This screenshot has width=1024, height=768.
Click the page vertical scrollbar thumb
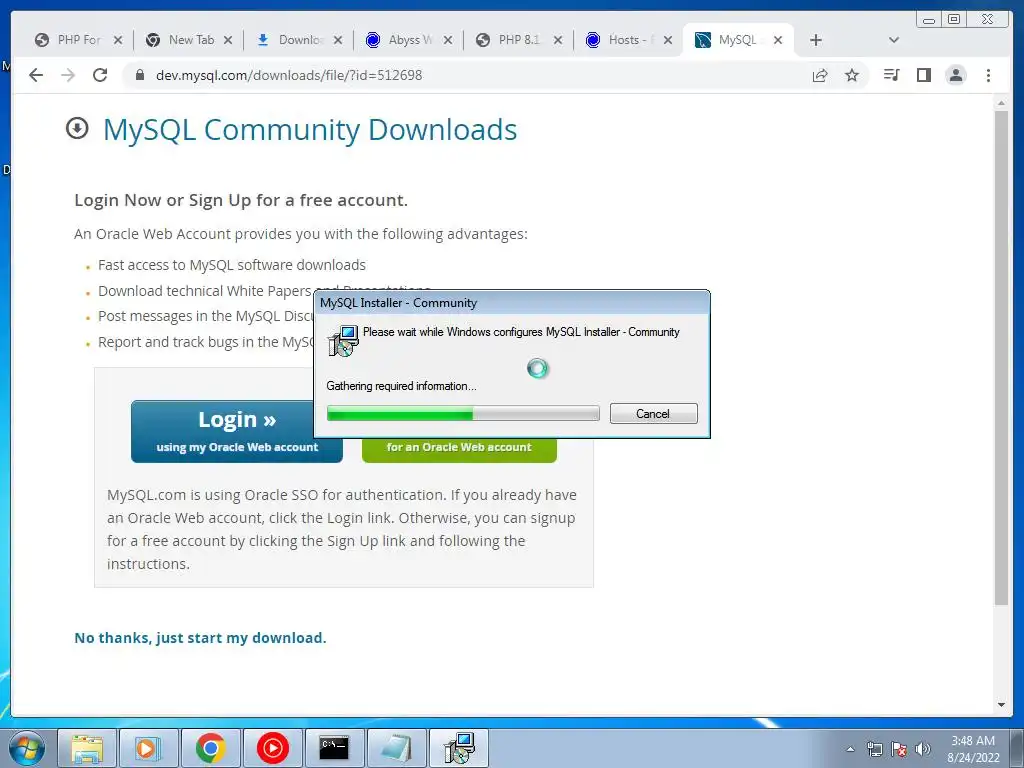click(1001, 358)
